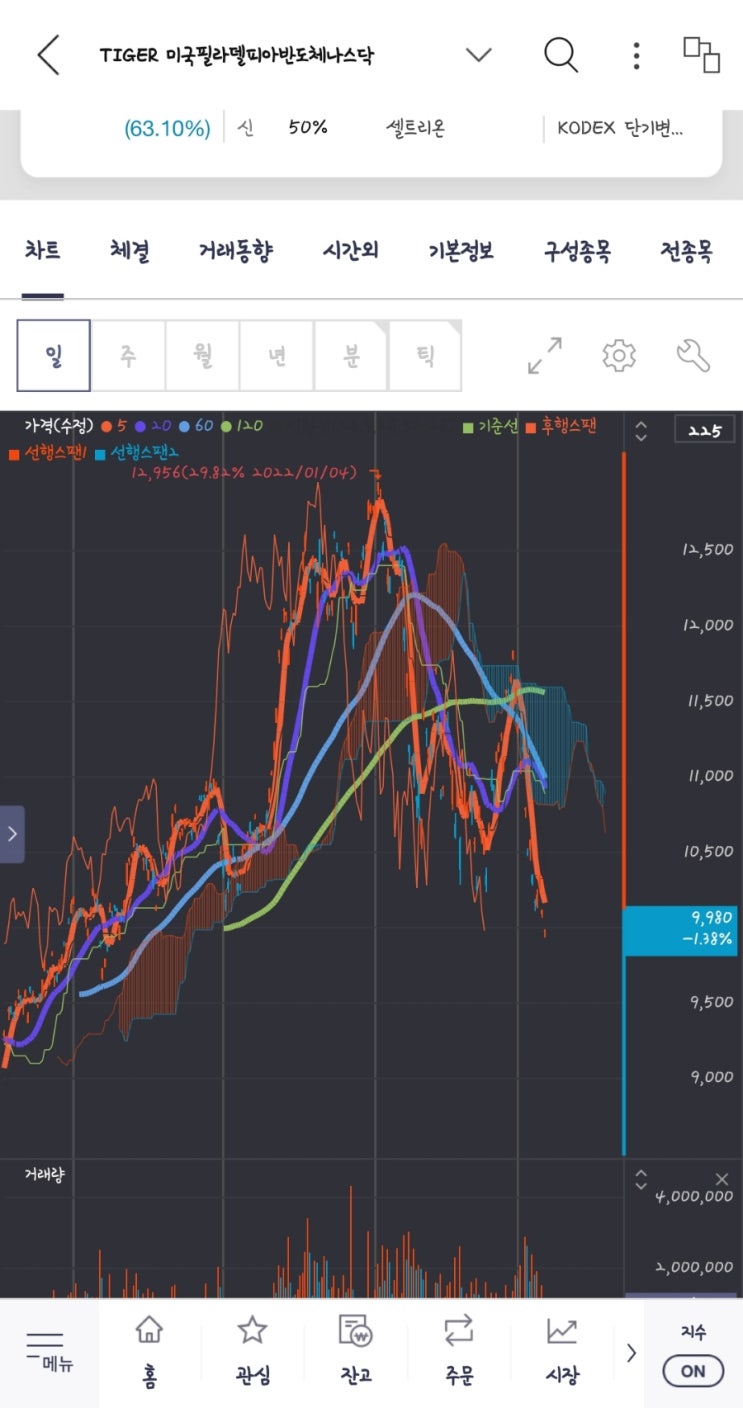The image size is (743, 1408).
Task: Switch to the 거래동향 tab
Action: point(236,251)
